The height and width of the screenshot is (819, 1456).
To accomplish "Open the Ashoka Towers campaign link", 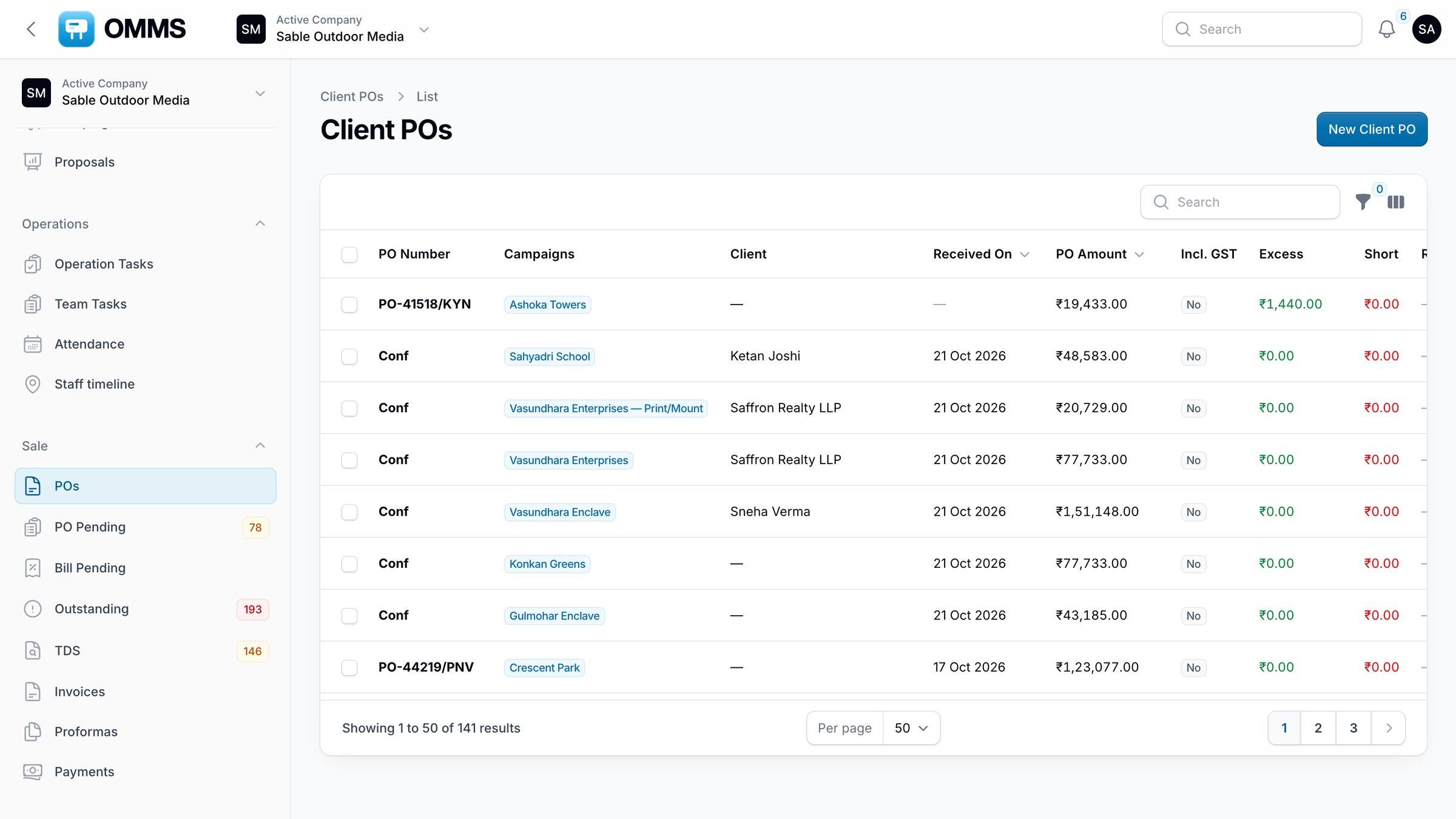I will [x=547, y=305].
